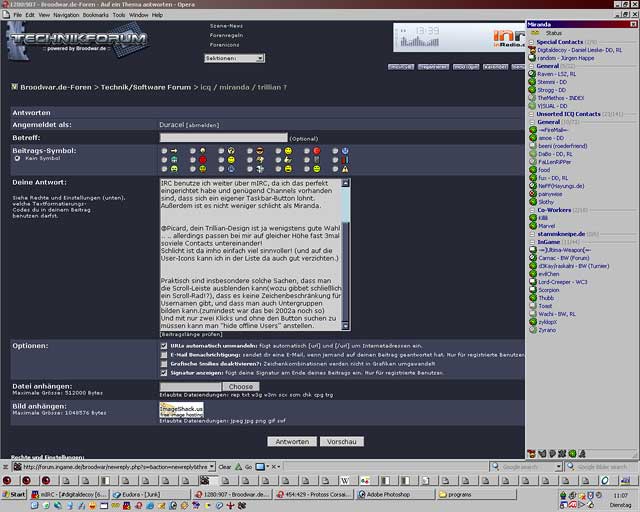Open the Edit menu
This screenshot has height=512, width=640.
pos(30,15)
